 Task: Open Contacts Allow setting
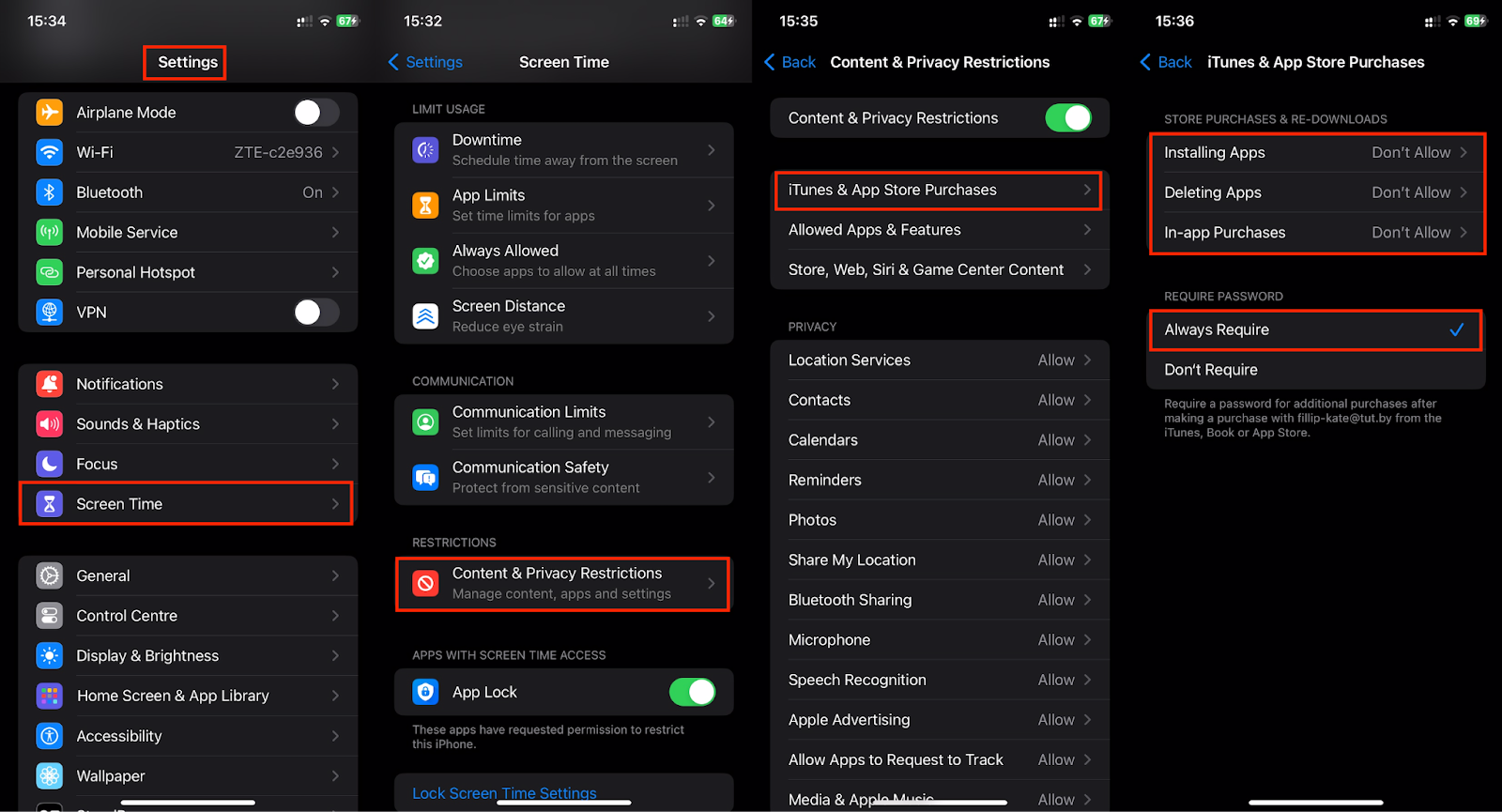(940, 400)
